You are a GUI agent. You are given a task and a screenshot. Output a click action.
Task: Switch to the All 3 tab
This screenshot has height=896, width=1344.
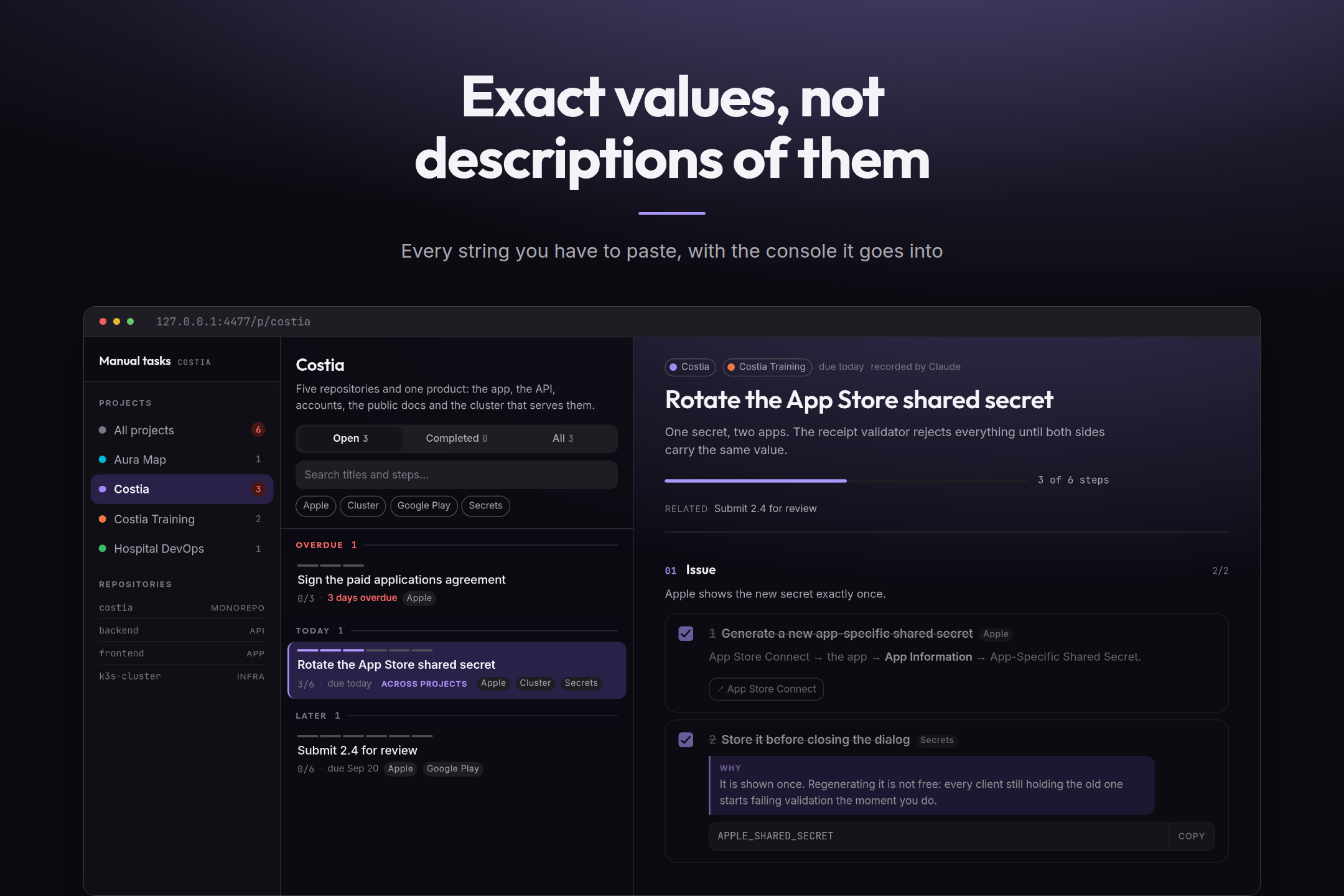[562, 439]
